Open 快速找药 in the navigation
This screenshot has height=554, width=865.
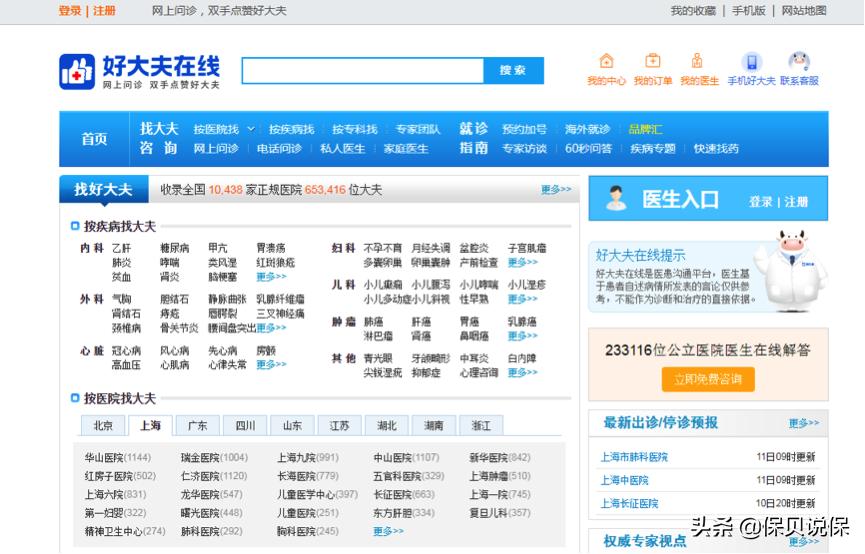tap(716, 148)
